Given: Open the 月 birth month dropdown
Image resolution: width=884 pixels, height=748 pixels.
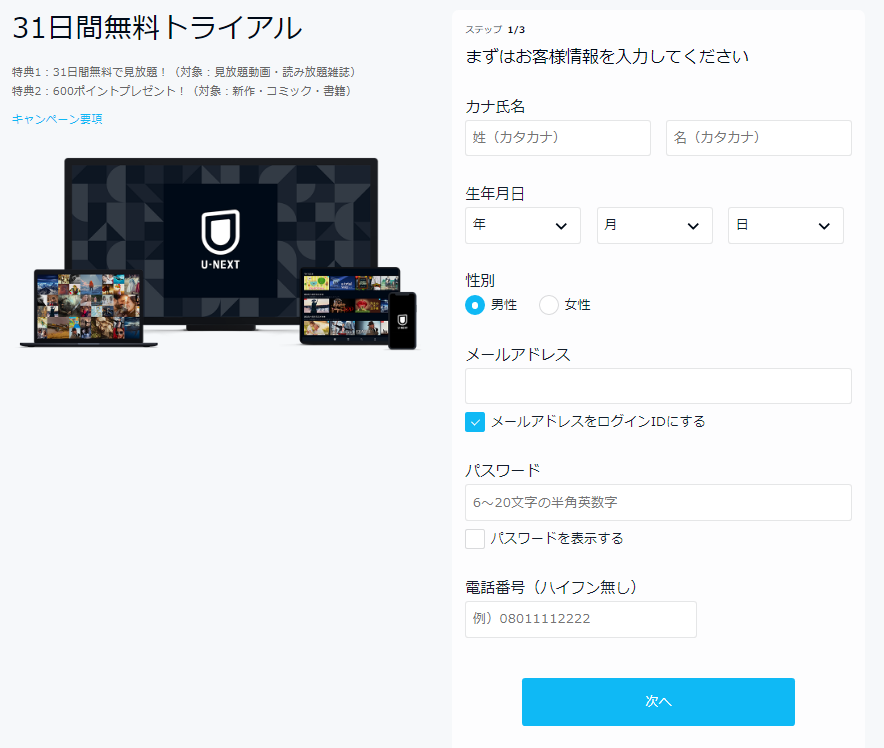Looking at the screenshot, I should (655, 225).
